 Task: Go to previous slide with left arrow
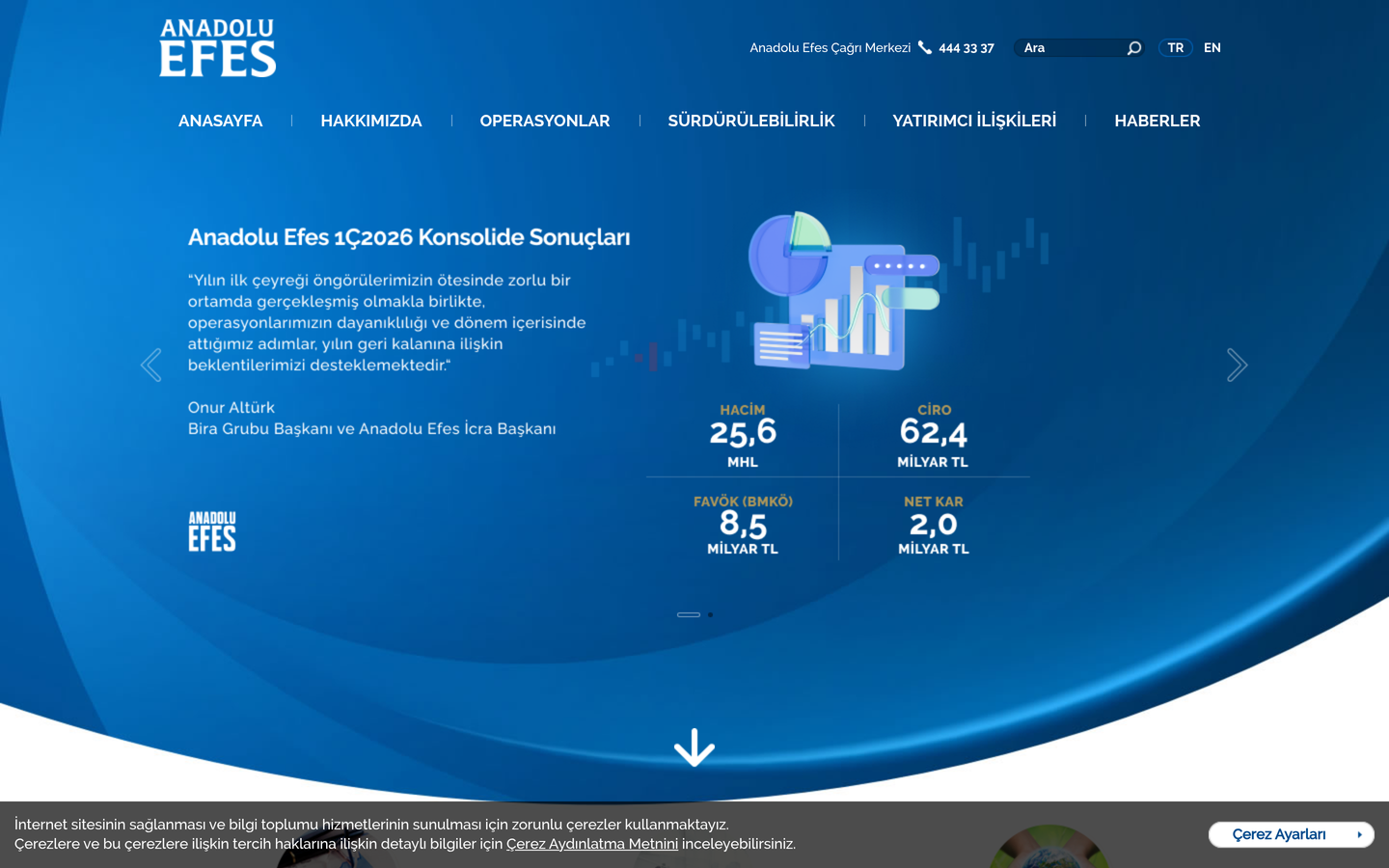[151, 365]
